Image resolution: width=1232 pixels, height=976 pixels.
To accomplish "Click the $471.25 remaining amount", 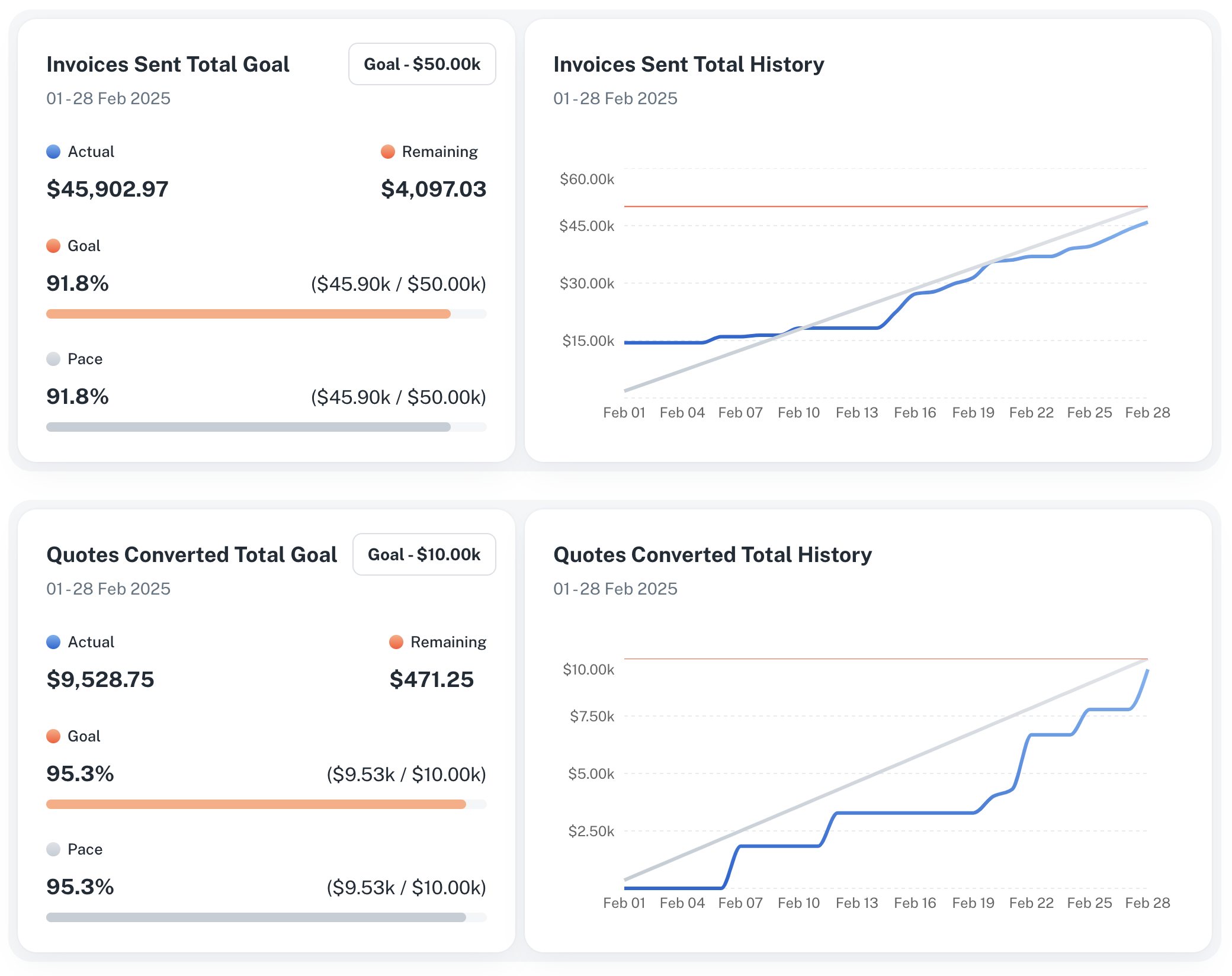I will [x=431, y=679].
